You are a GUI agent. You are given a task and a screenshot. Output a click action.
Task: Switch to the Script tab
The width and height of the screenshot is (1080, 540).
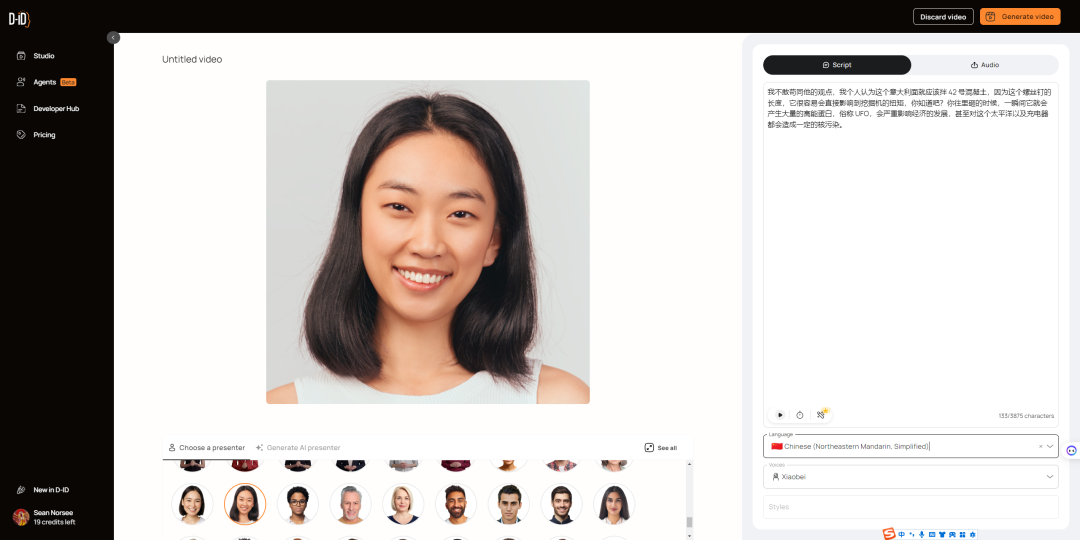pos(837,65)
